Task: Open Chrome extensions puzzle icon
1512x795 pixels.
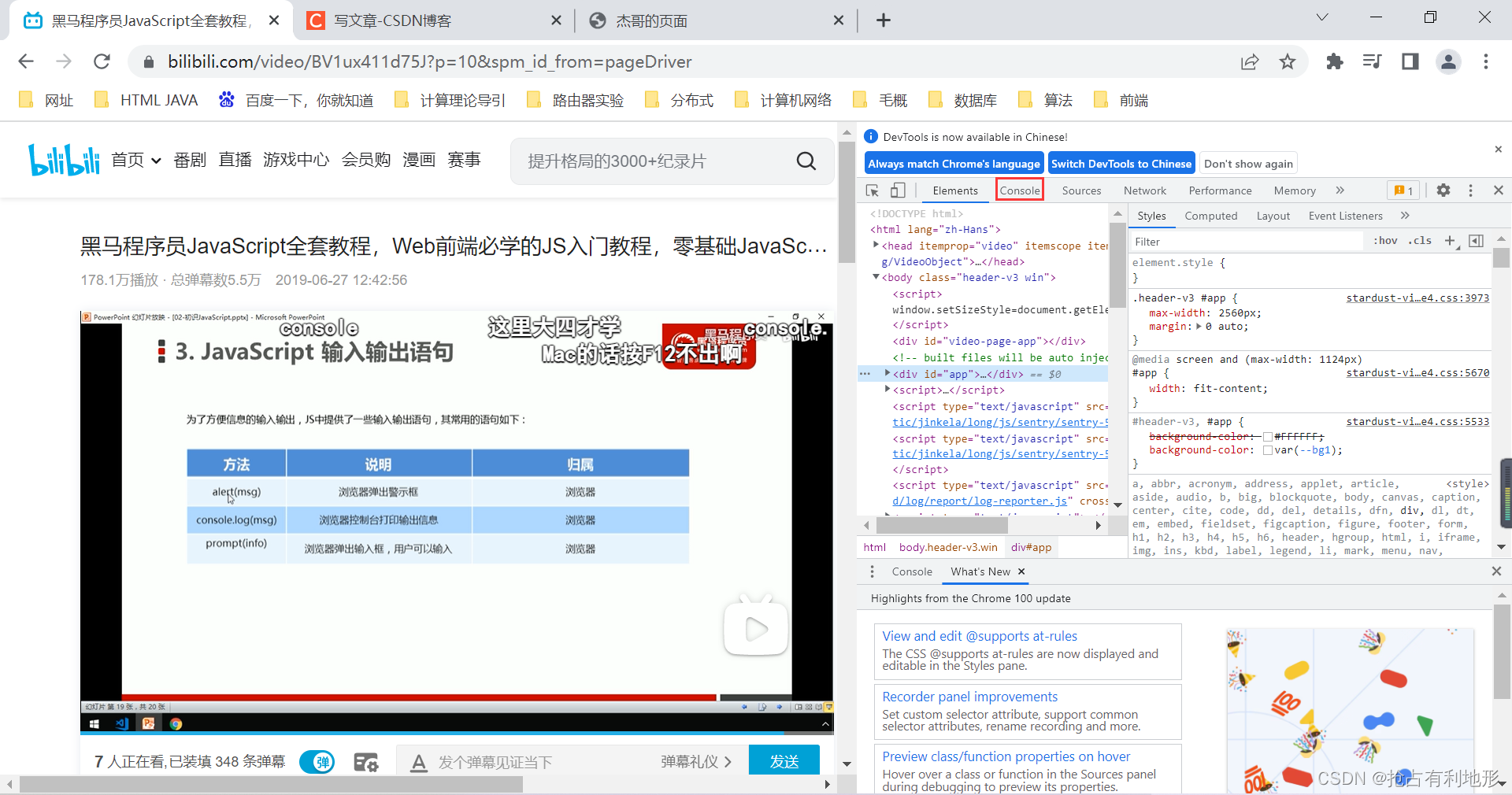Action: (1335, 61)
